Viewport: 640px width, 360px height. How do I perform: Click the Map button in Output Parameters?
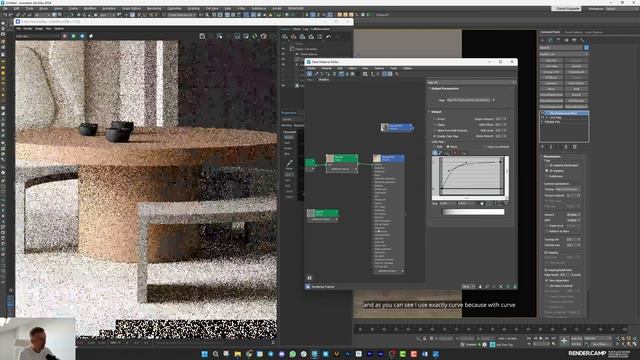[x=468, y=100]
